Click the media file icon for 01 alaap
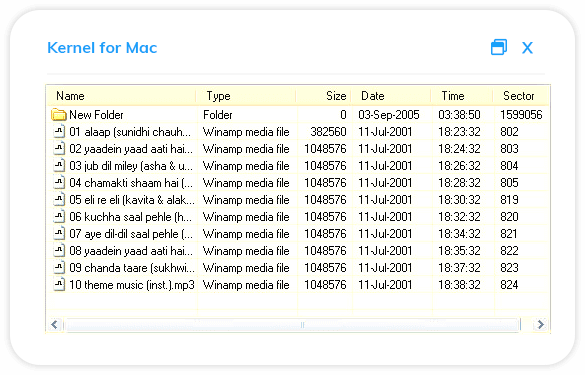 point(59,131)
